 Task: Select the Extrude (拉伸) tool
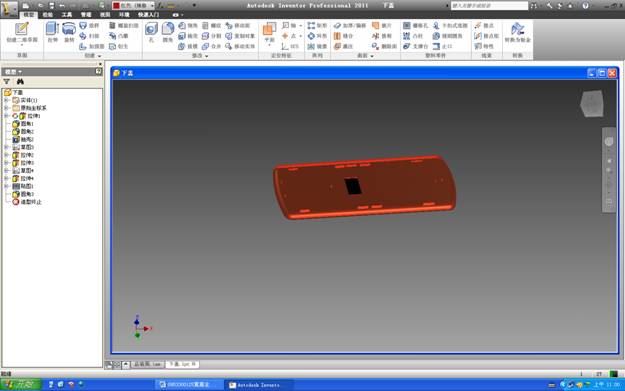click(52, 32)
